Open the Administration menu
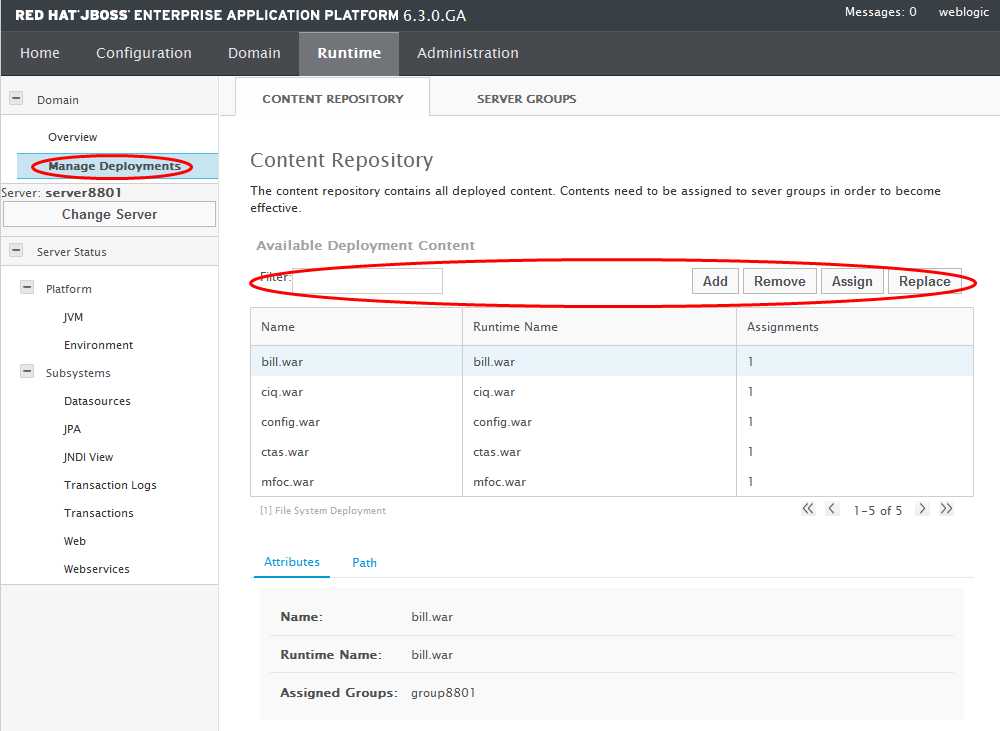The width and height of the screenshot is (1000, 731). click(467, 53)
